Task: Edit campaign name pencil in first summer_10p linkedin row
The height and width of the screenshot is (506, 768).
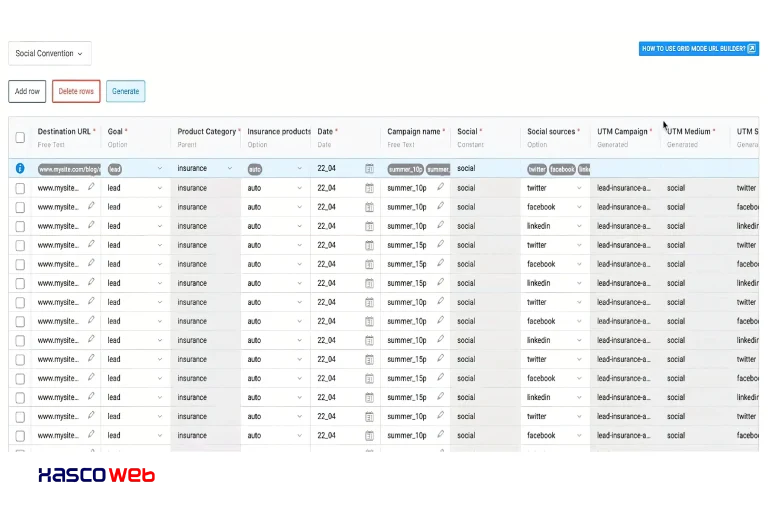Action: click(x=440, y=225)
